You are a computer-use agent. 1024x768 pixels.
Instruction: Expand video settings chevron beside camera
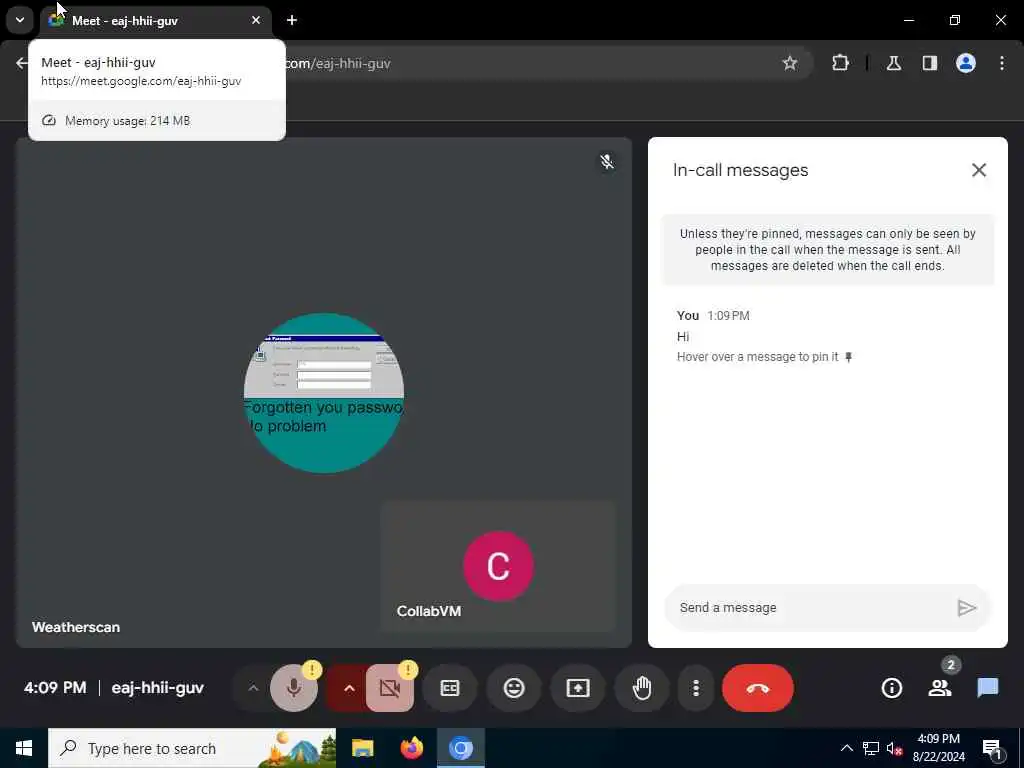click(x=349, y=688)
